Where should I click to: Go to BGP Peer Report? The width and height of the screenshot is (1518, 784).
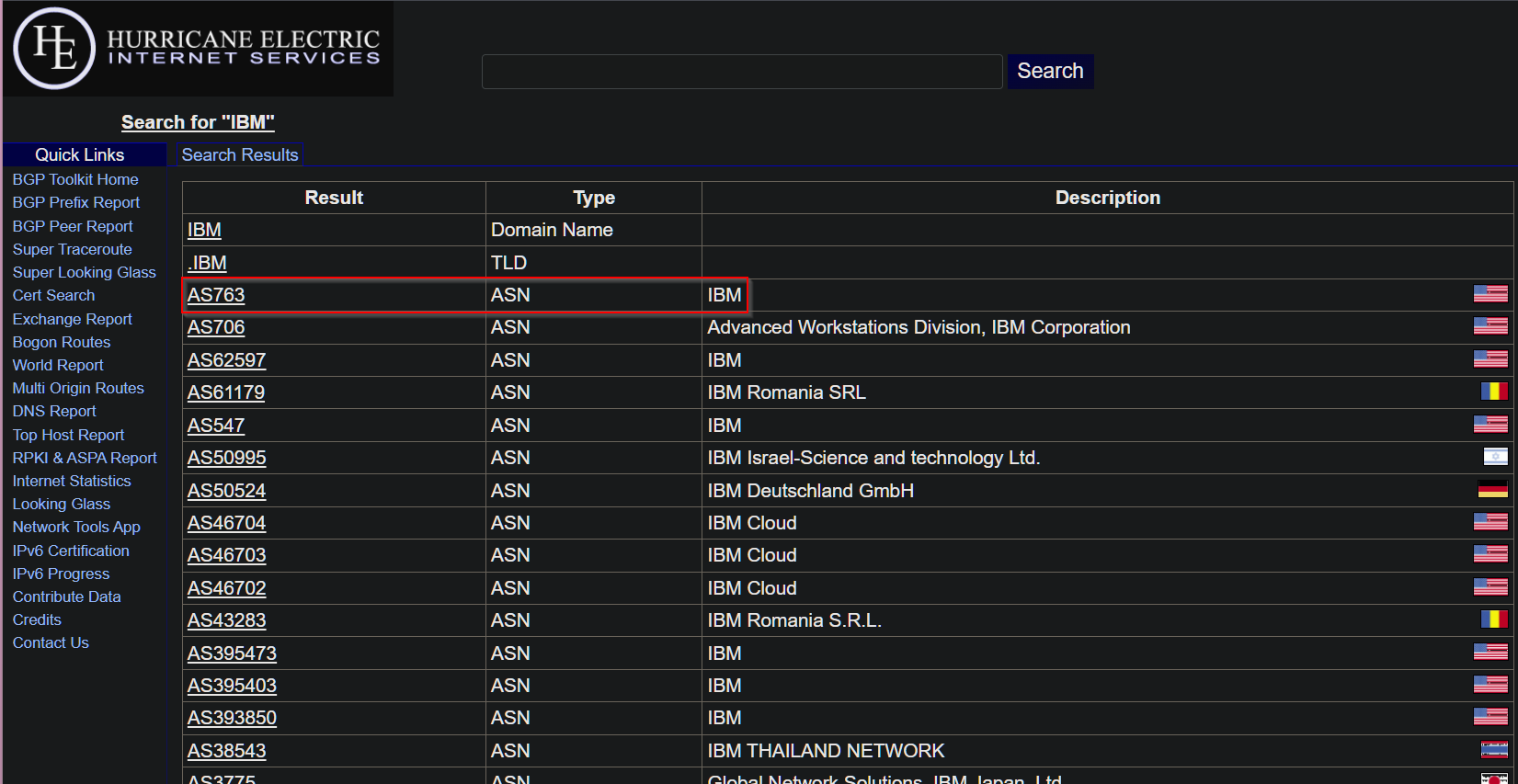[73, 226]
